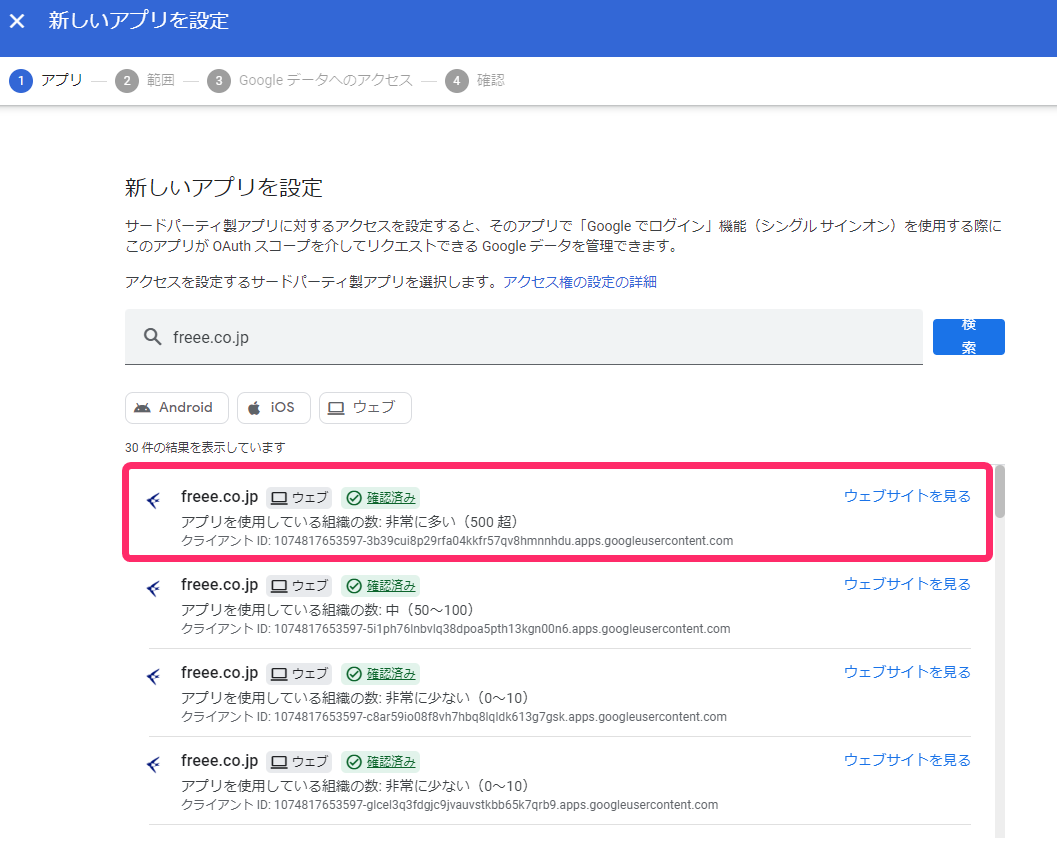Select step 1 アプリ in the stepper

(46, 81)
